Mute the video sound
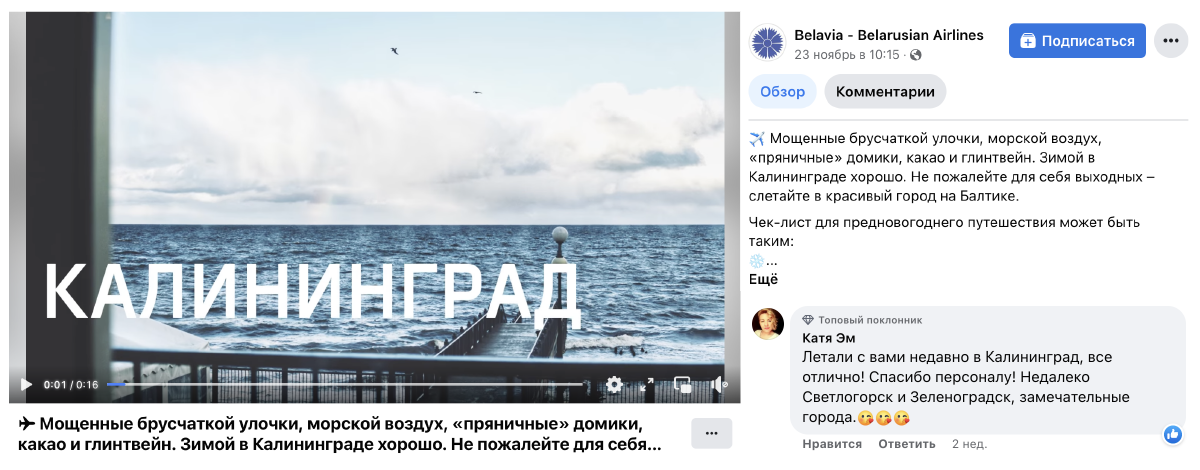This screenshot has width=1200, height=470. coord(718,385)
